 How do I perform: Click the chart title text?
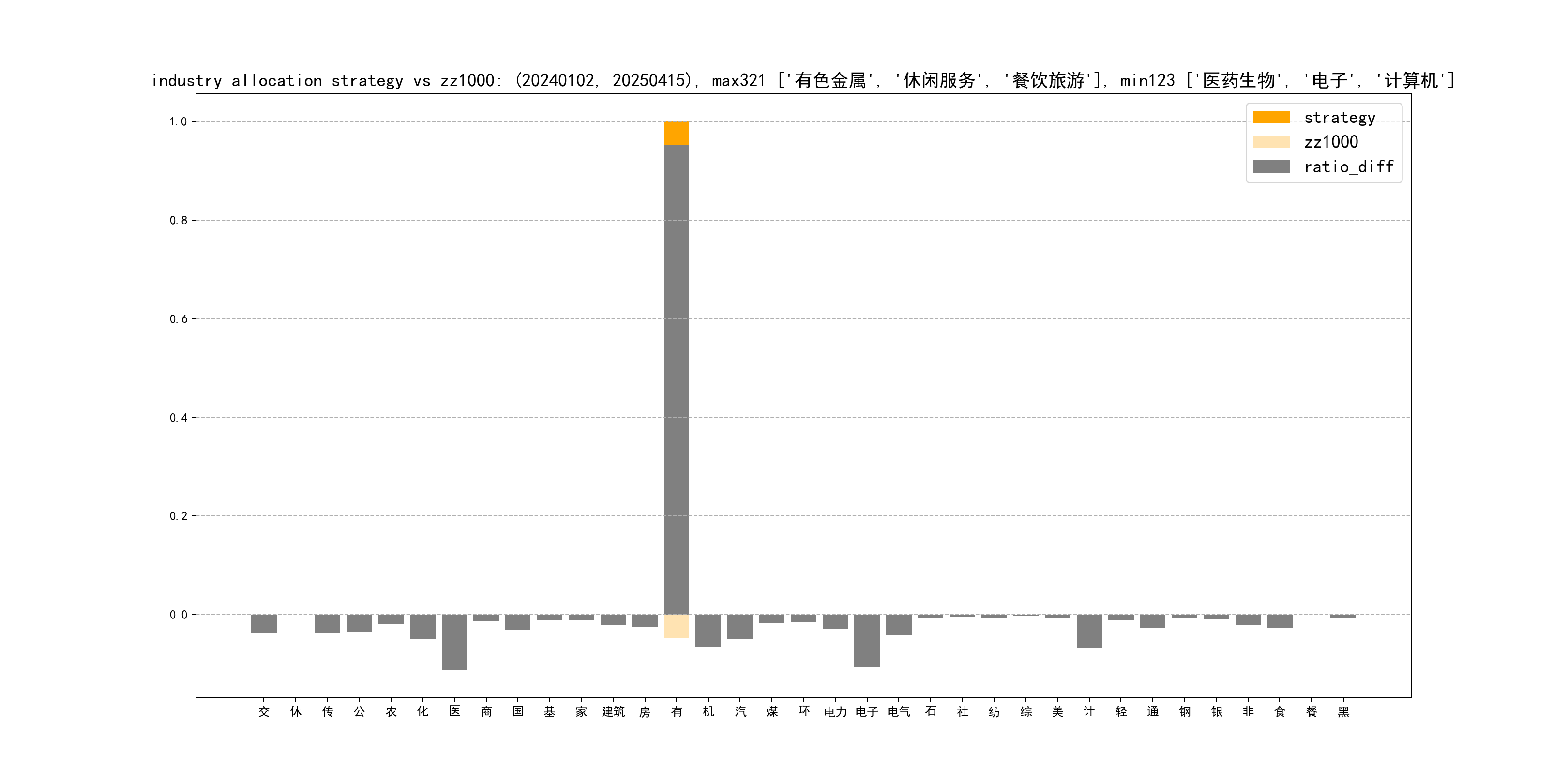802,80
